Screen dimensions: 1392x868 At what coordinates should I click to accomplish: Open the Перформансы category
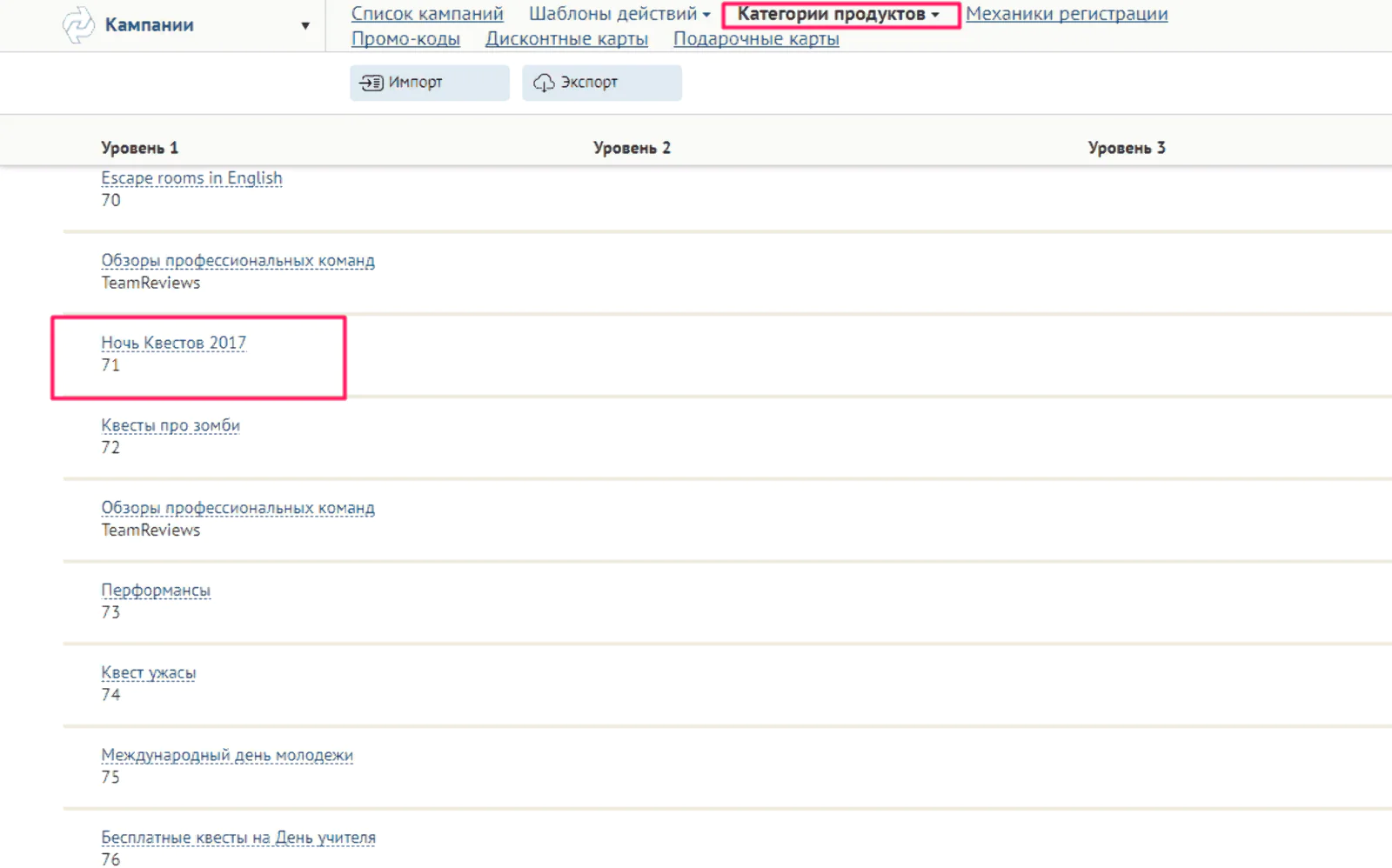[x=156, y=591]
